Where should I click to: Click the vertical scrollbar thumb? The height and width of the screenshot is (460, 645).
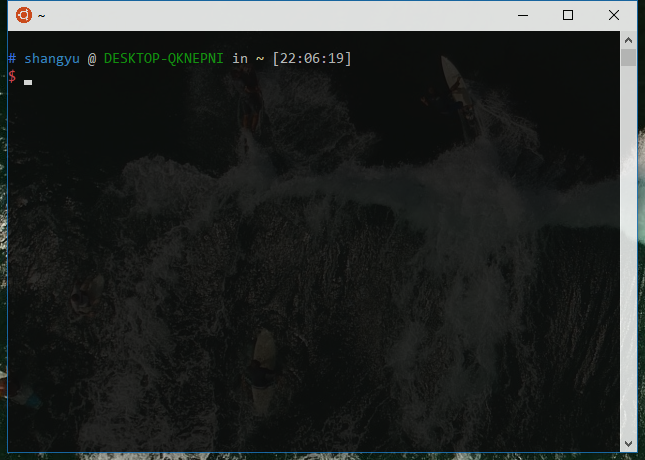pyautogui.click(x=628, y=57)
